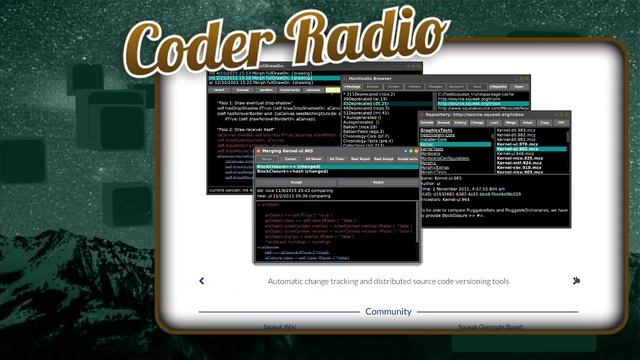Click Copy in the Repository window

544,122
